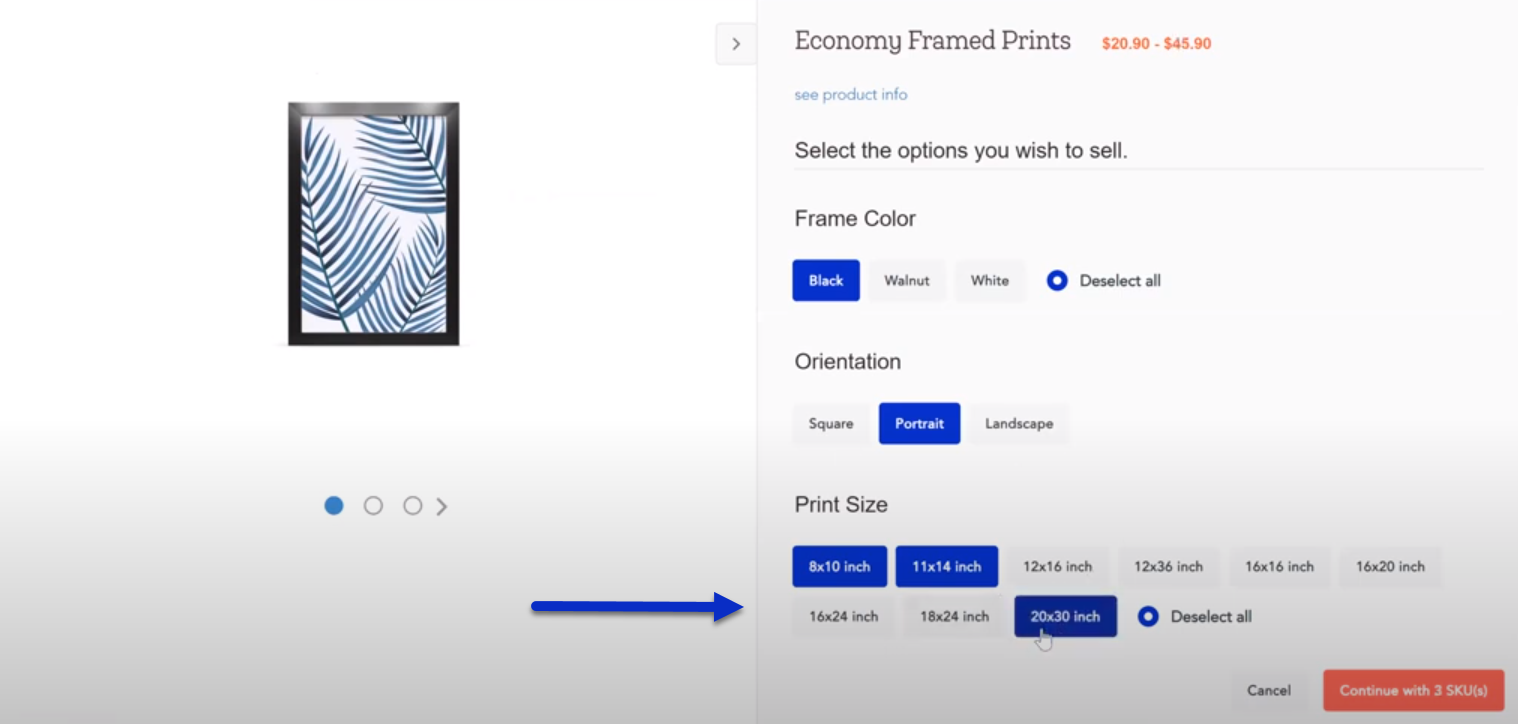Select the third carousel dot indicator
The height and width of the screenshot is (724, 1518).
(412, 506)
